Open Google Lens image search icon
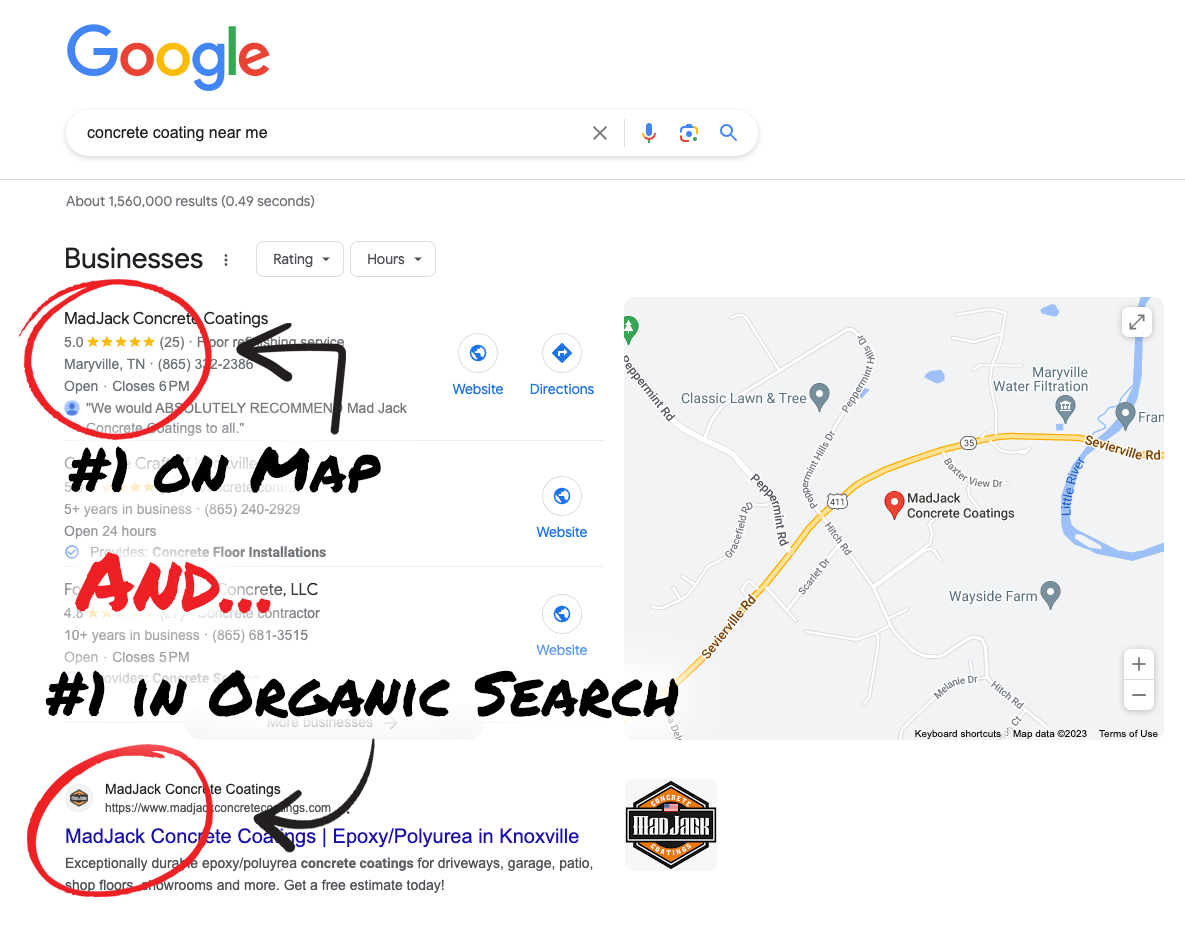Image resolution: width=1185 pixels, height=925 pixels. click(688, 133)
